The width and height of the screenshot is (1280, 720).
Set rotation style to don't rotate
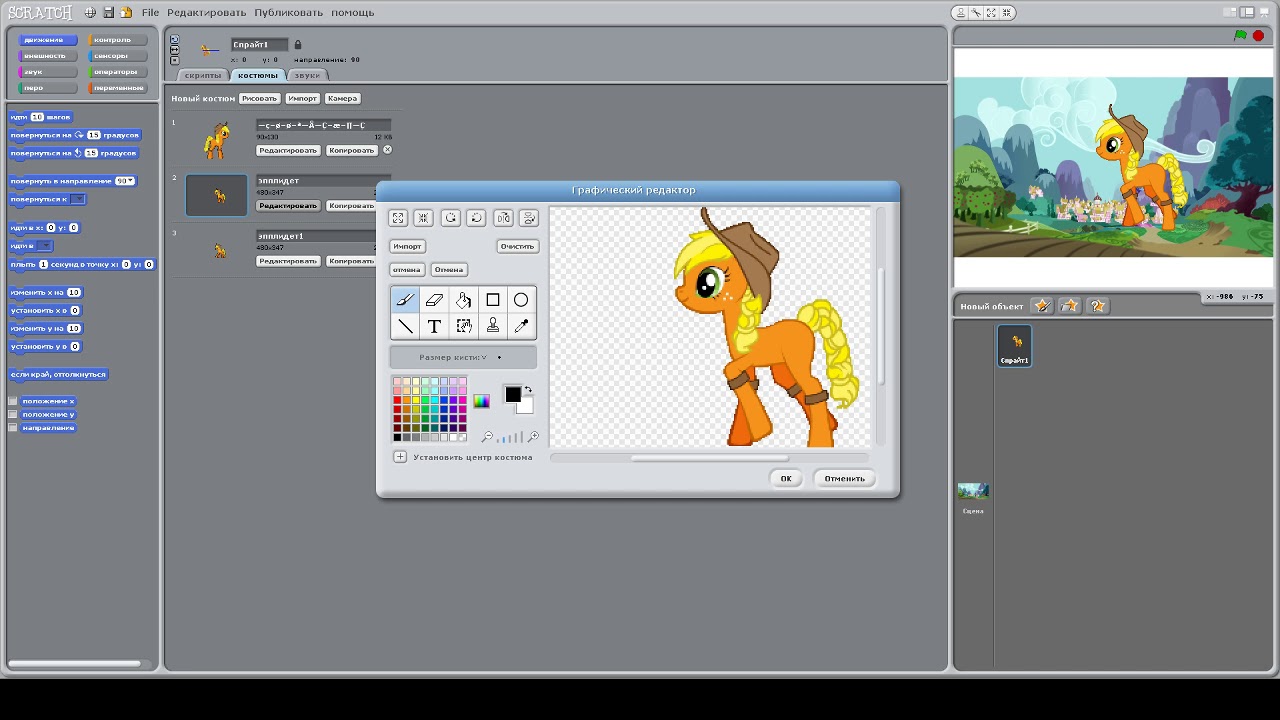[174, 60]
